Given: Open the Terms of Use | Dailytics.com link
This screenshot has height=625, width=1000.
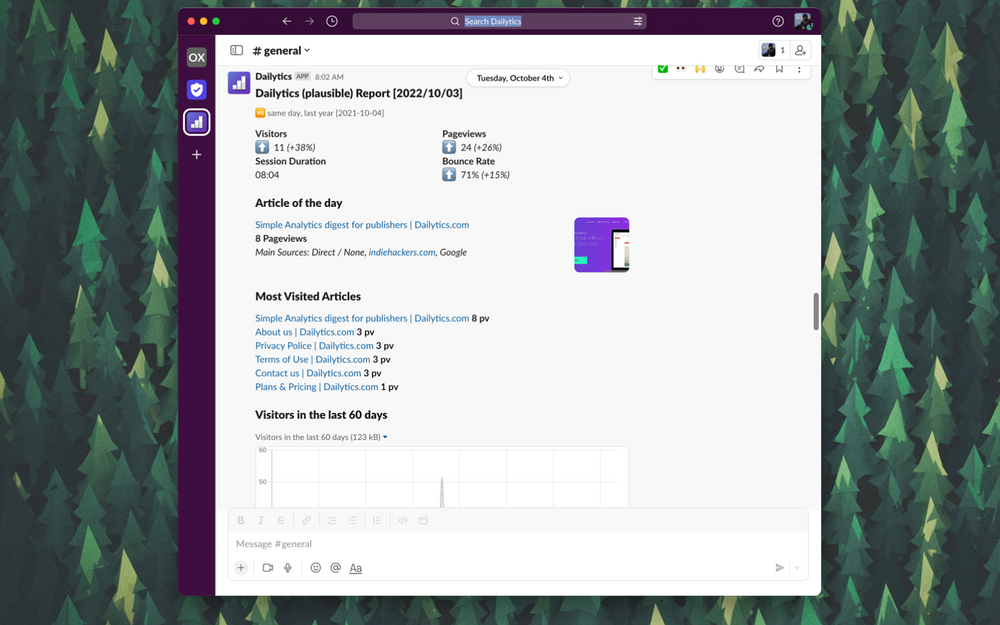Looking at the screenshot, I should coord(312,359).
